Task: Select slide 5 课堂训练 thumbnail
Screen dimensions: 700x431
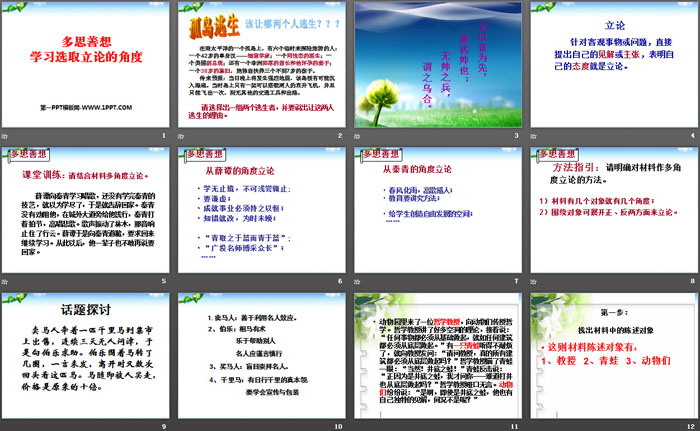Action: click(85, 210)
